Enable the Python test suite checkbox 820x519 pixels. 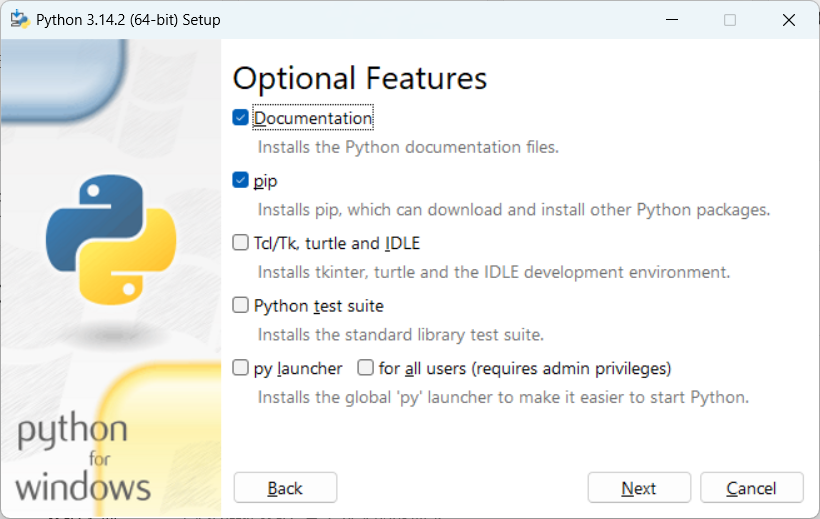point(240,305)
